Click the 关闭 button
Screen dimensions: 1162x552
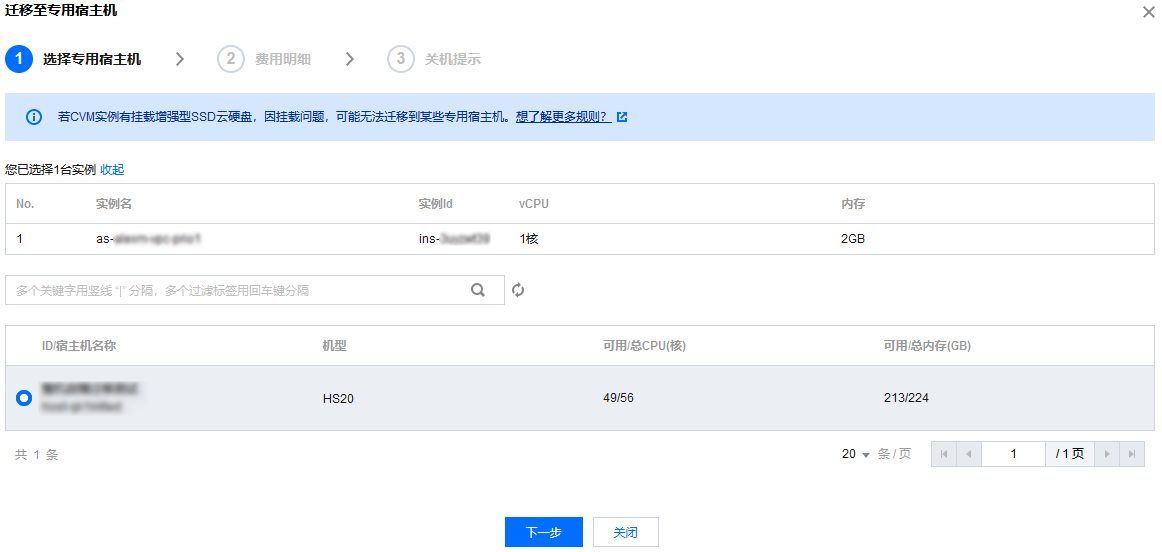point(625,532)
